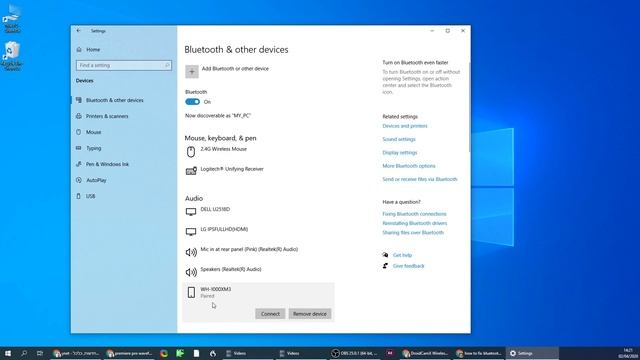Click the Give feedback link
Screen dimensions: 640x360
tap(408, 266)
